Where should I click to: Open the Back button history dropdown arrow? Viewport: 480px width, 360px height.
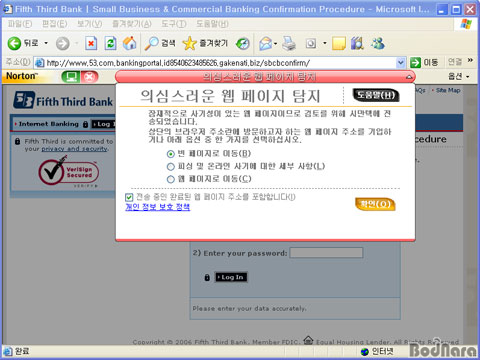click(x=46, y=43)
